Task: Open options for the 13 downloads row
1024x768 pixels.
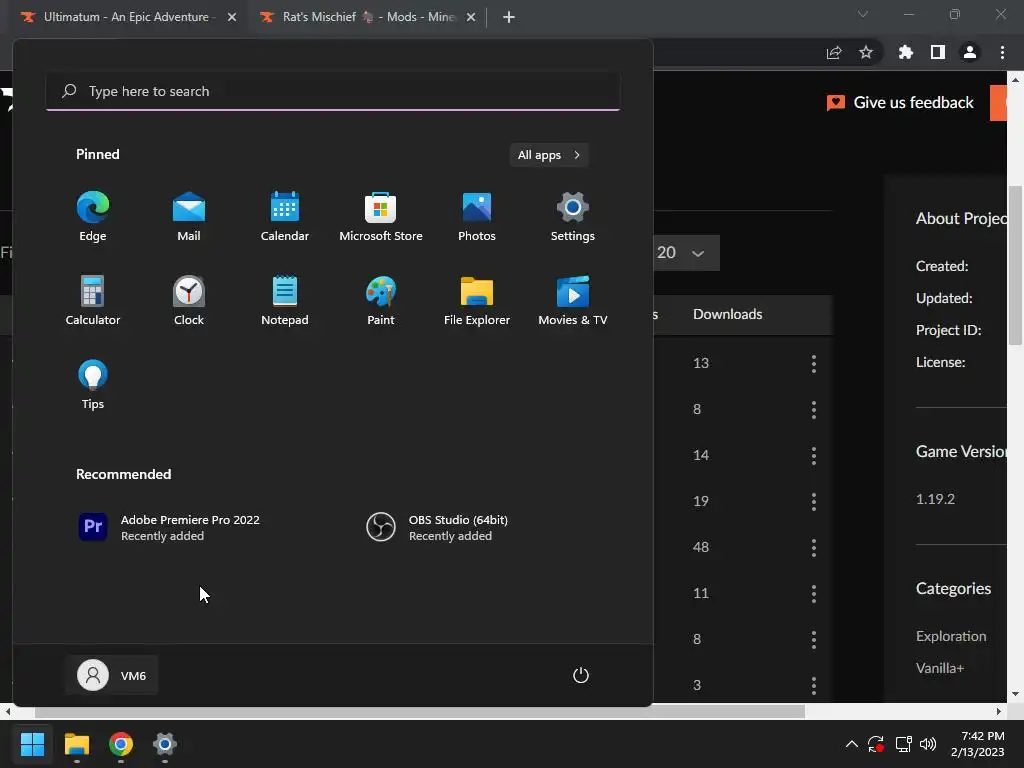Action: (x=814, y=364)
